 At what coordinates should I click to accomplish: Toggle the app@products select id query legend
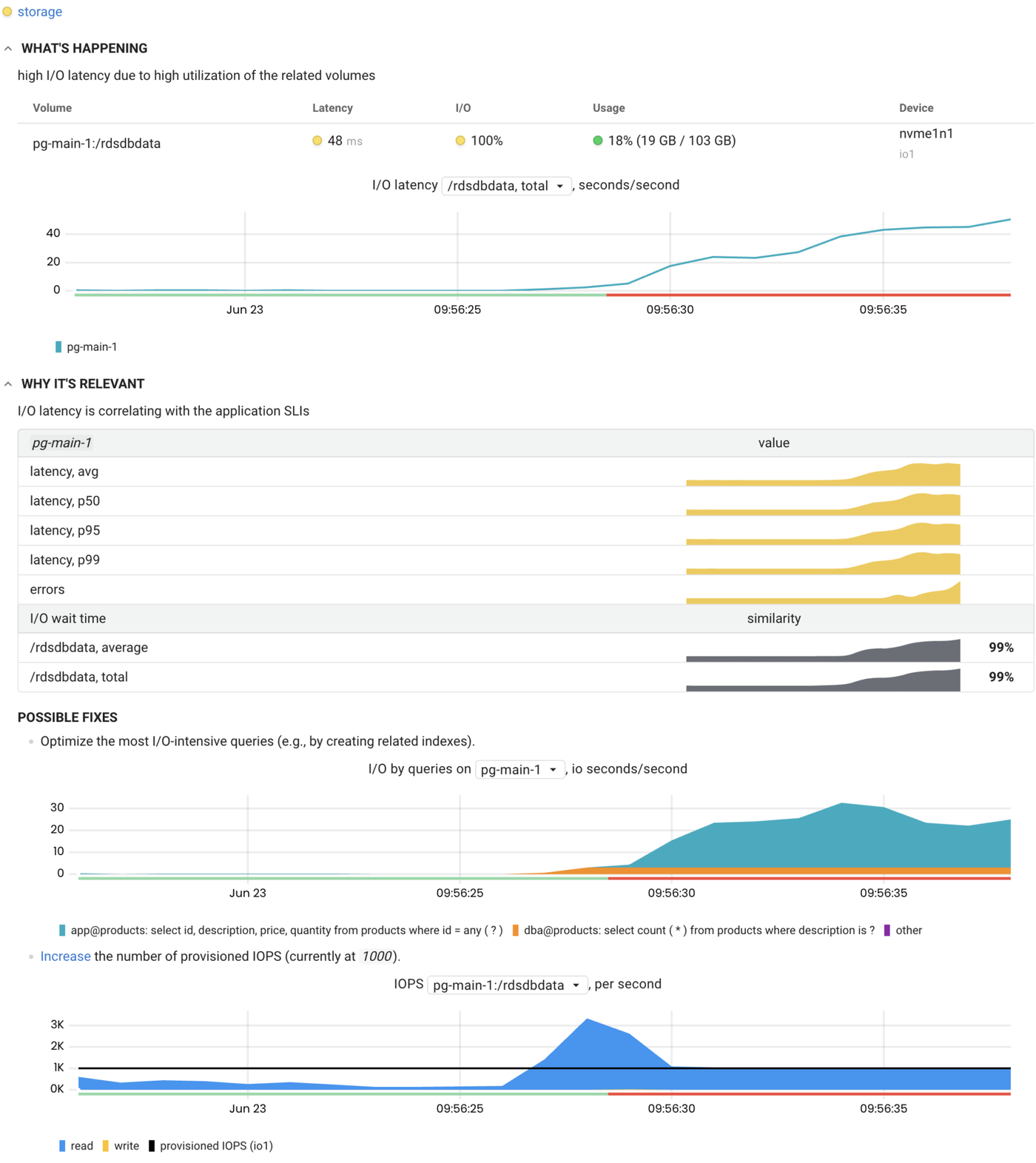[x=281, y=931]
